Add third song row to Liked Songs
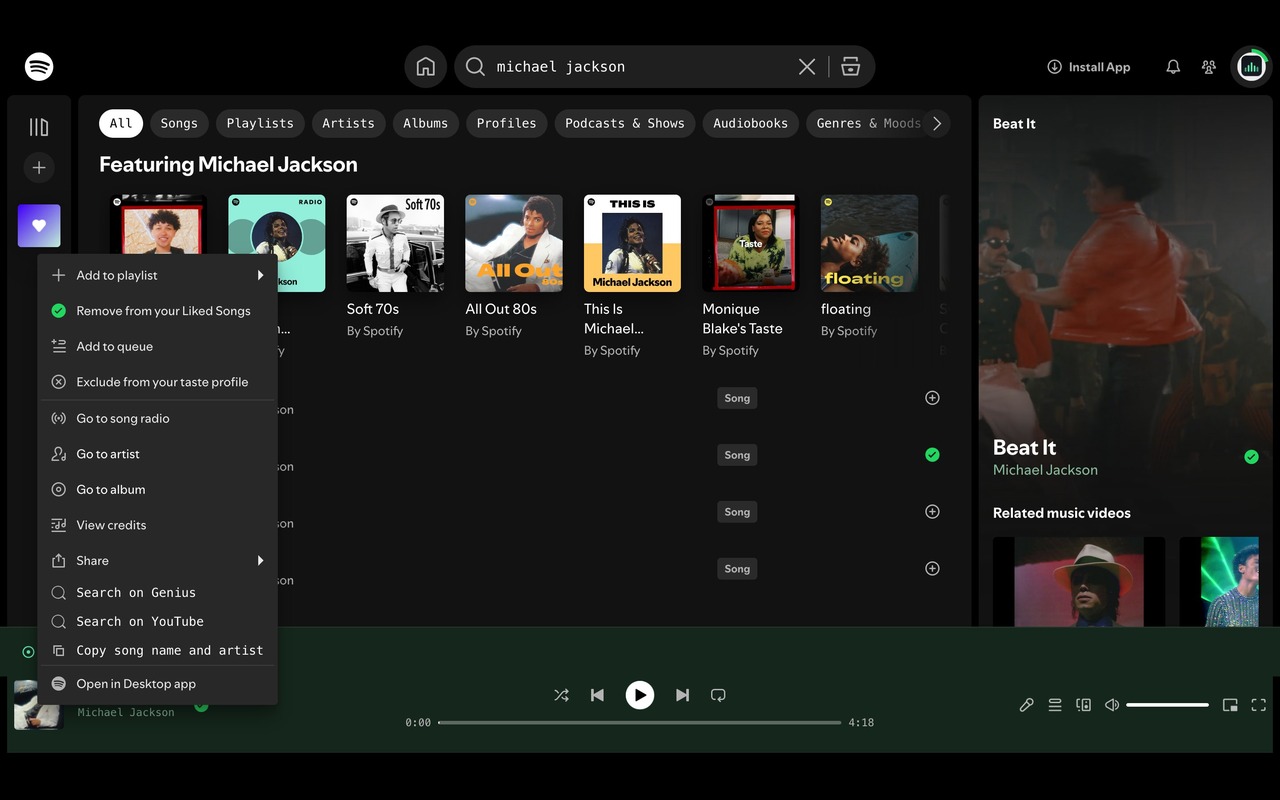Viewport: 1280px width, 800px height. click(932, 512)
